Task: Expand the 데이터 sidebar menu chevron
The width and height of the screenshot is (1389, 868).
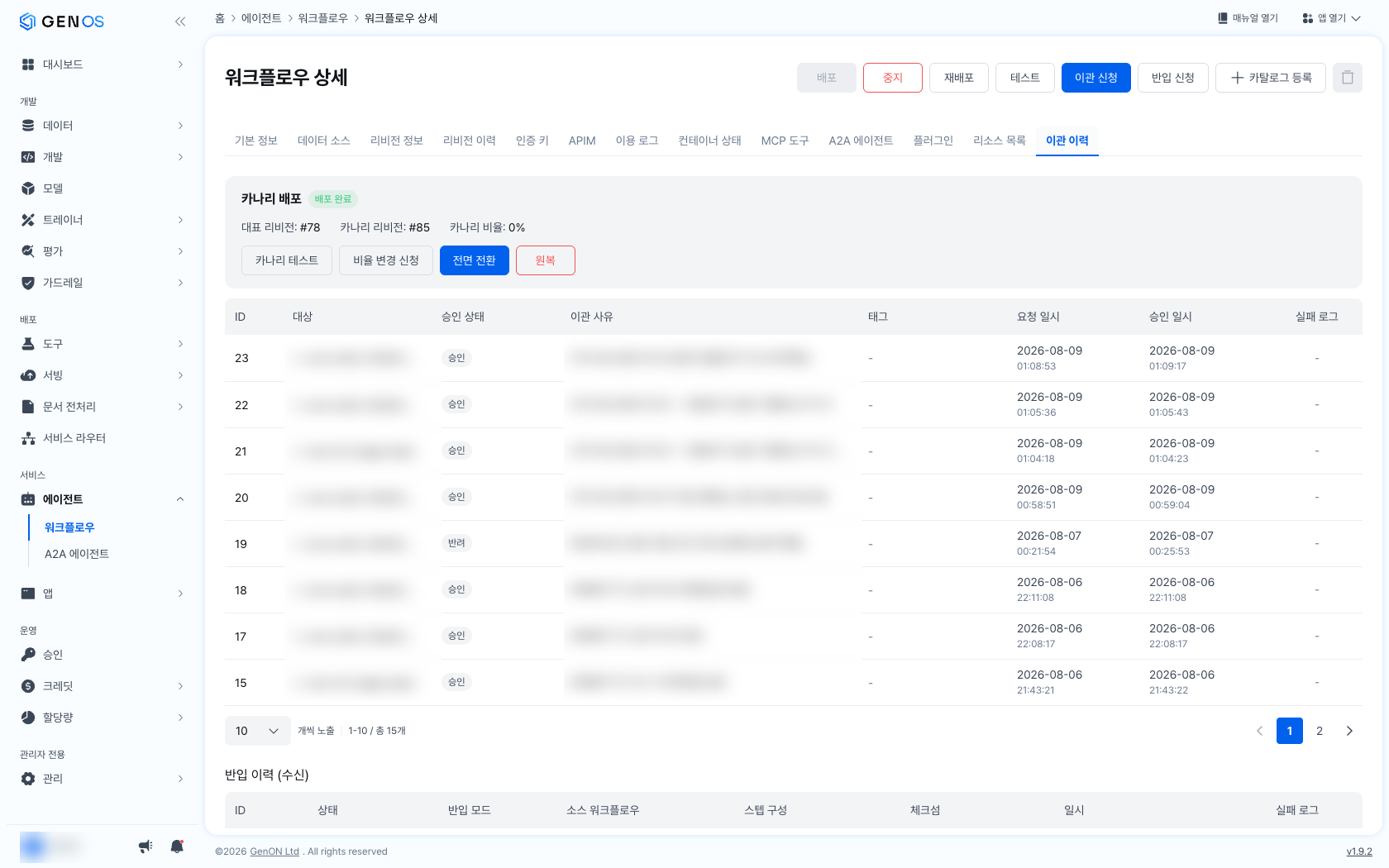Action: [180, 126]
